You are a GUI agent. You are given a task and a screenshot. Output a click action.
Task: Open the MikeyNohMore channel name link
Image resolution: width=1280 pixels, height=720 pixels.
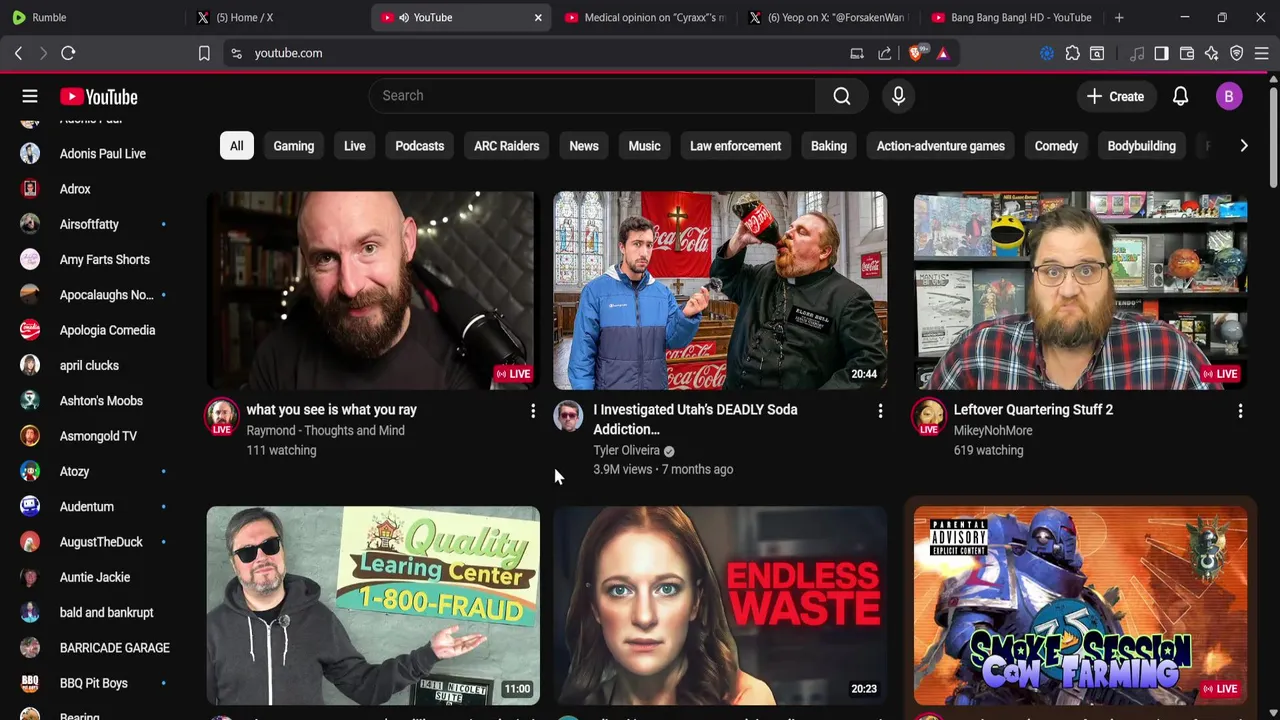click(x=993, y=430)
